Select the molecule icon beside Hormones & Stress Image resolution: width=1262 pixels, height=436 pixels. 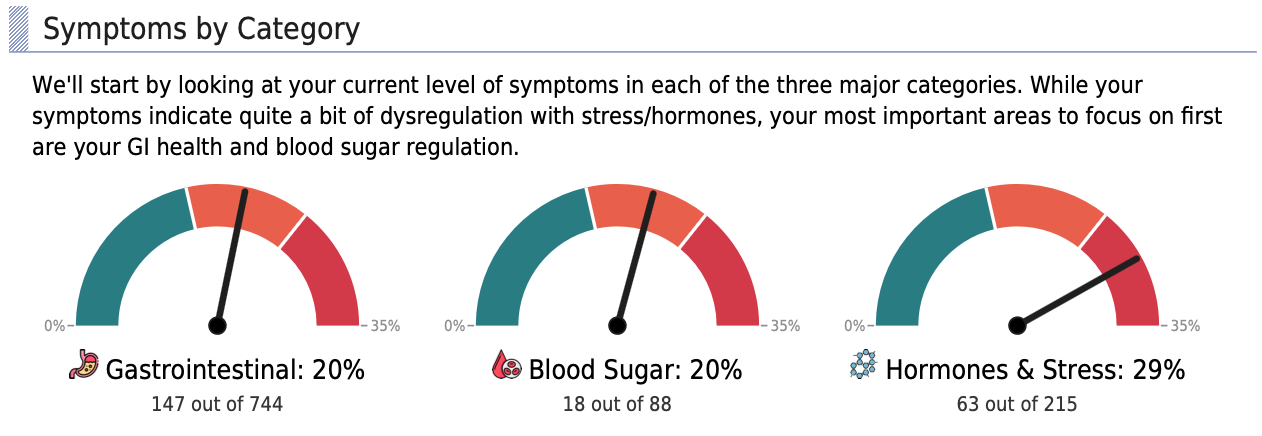pyautogui.click(x=862, y=367)
